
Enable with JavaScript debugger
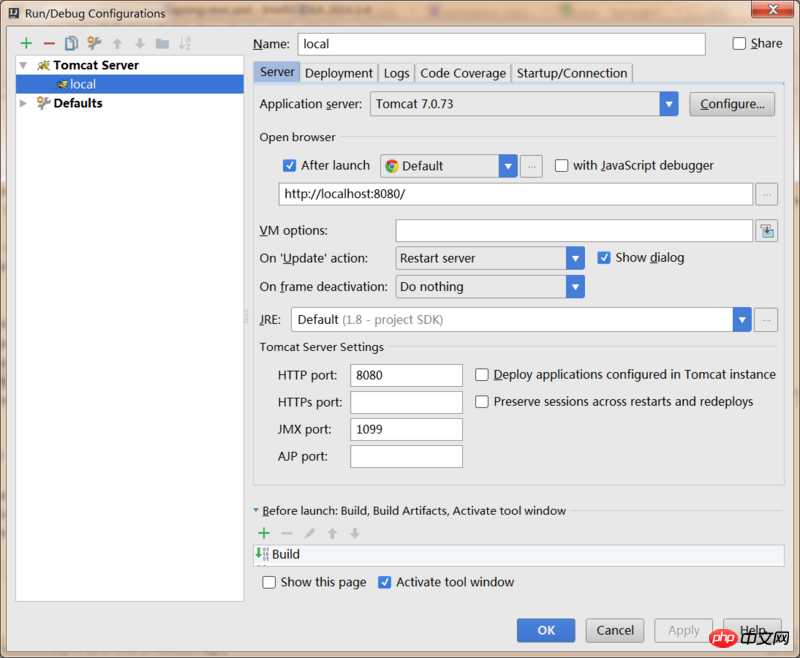pyautogui.click(x=561, y=166)
